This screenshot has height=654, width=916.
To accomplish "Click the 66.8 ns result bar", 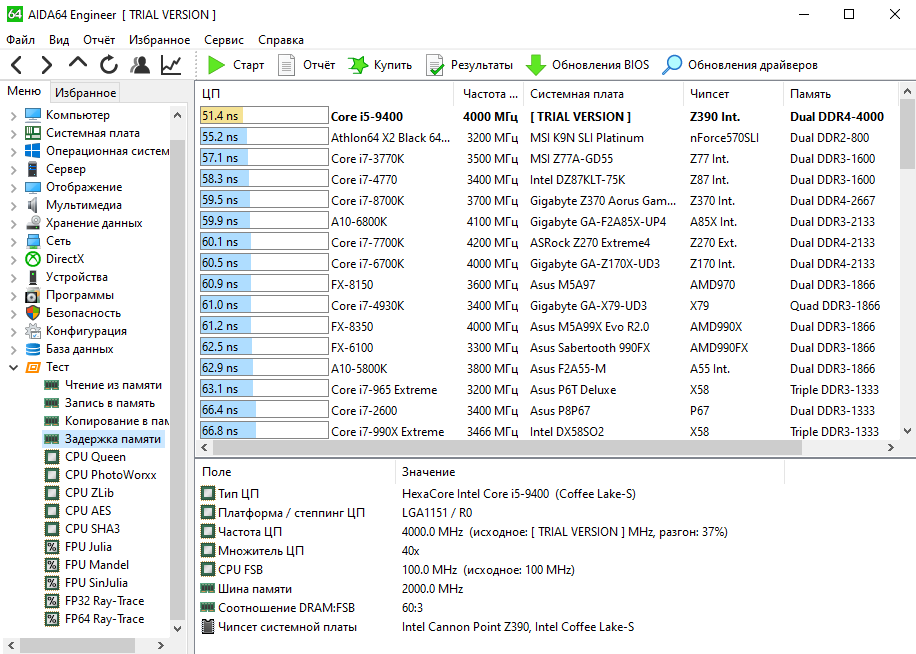I will tap(264, 431).
